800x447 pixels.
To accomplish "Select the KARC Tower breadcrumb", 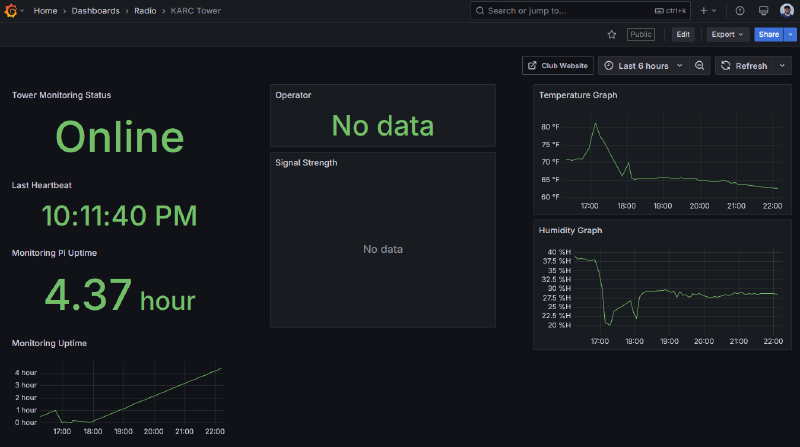I will click(195, 11).
